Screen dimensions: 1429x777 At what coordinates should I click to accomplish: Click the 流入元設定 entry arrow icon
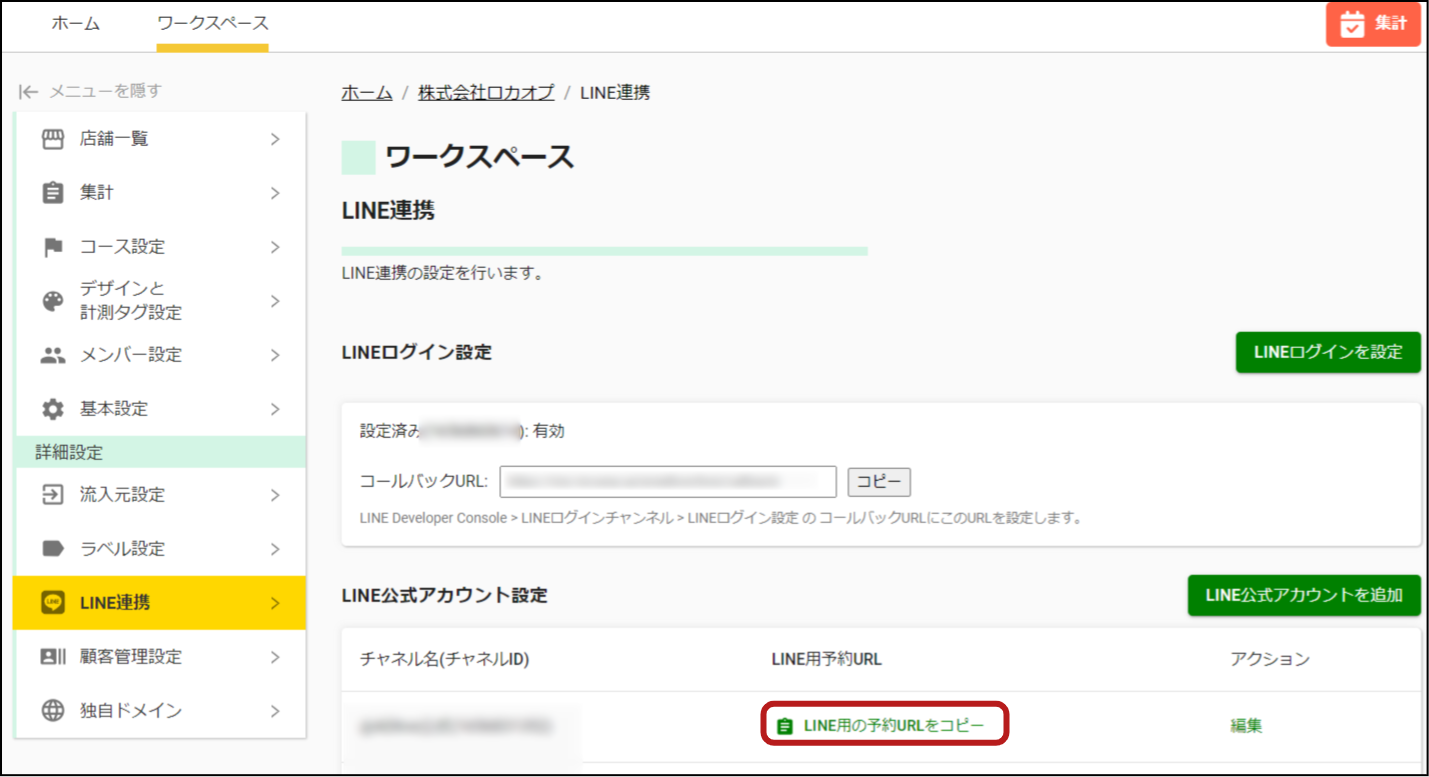pos(53,495)
